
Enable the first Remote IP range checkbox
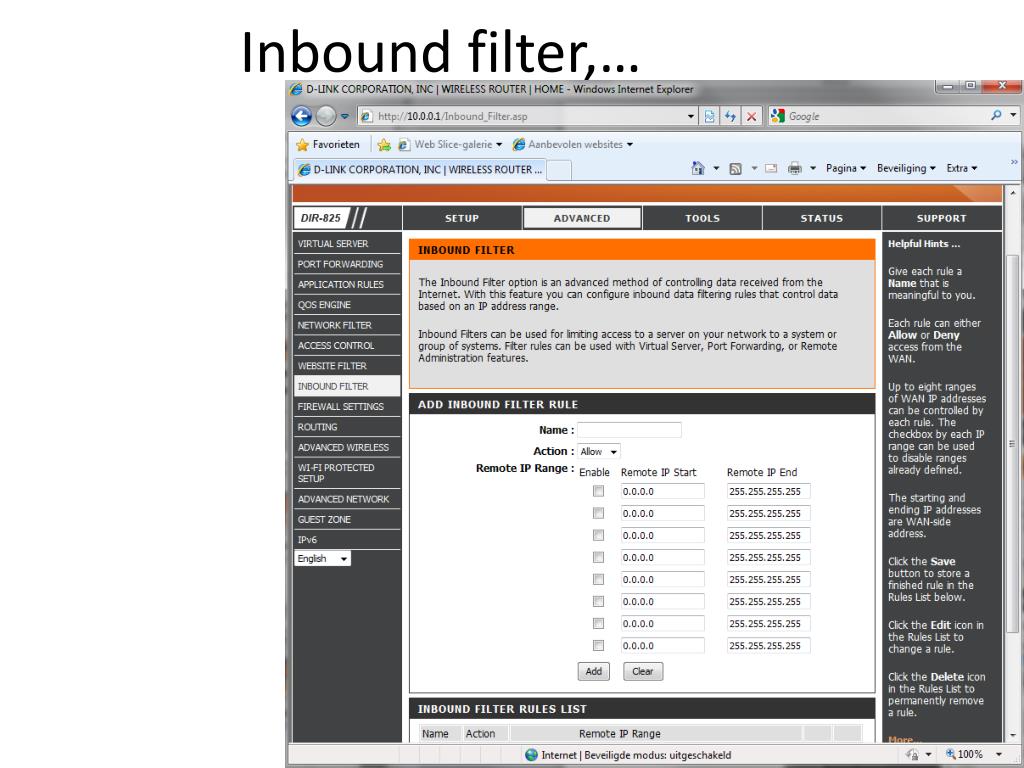[x=598, y=491]
